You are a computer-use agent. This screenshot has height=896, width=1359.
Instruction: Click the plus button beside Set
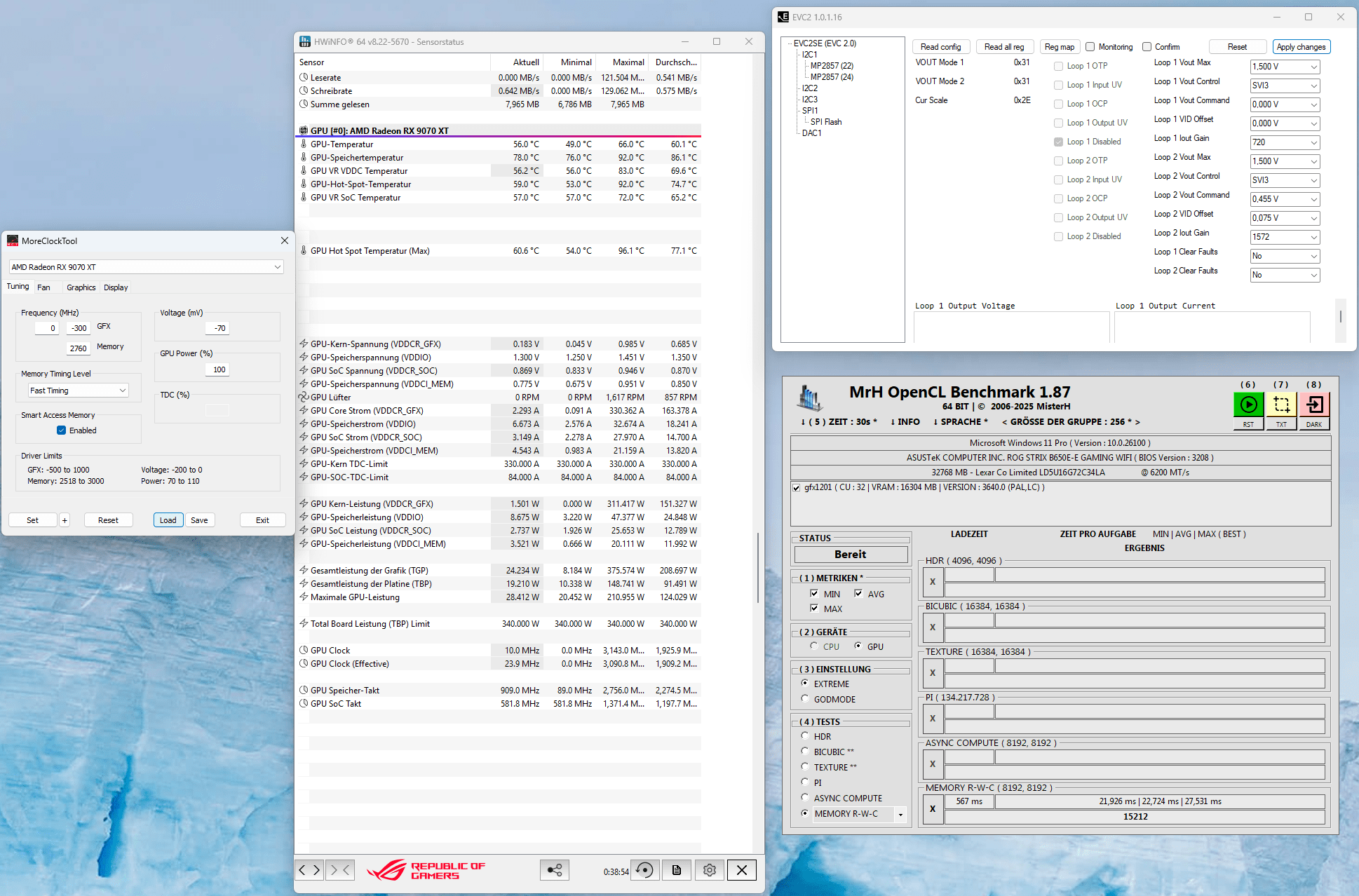pyautogui.click(x=65, y=520)
